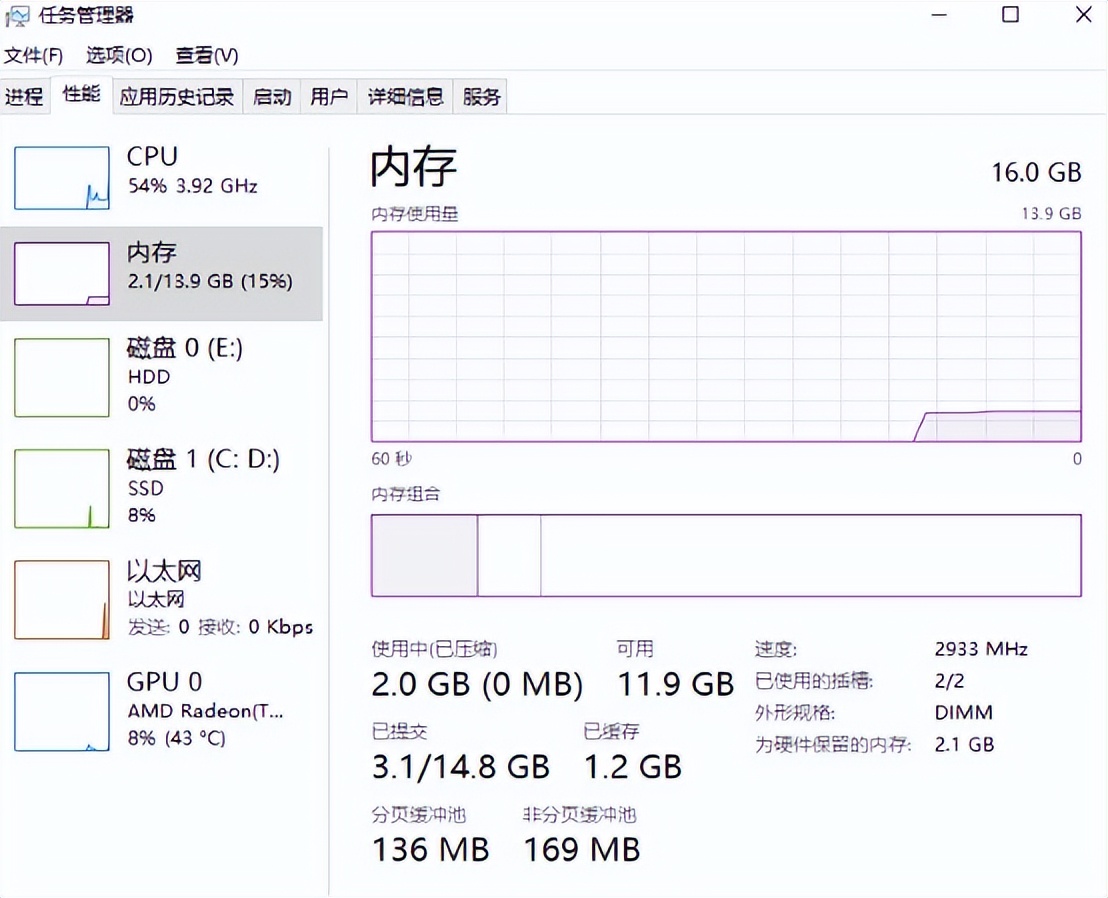
Task: Switch to the 启动 startup tab
Action: click(271, 96)
